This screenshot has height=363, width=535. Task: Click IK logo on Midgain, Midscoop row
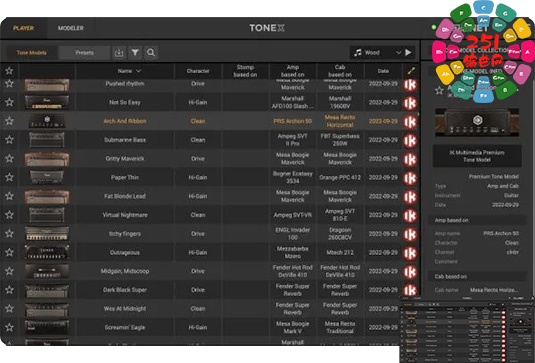(410, 272)
